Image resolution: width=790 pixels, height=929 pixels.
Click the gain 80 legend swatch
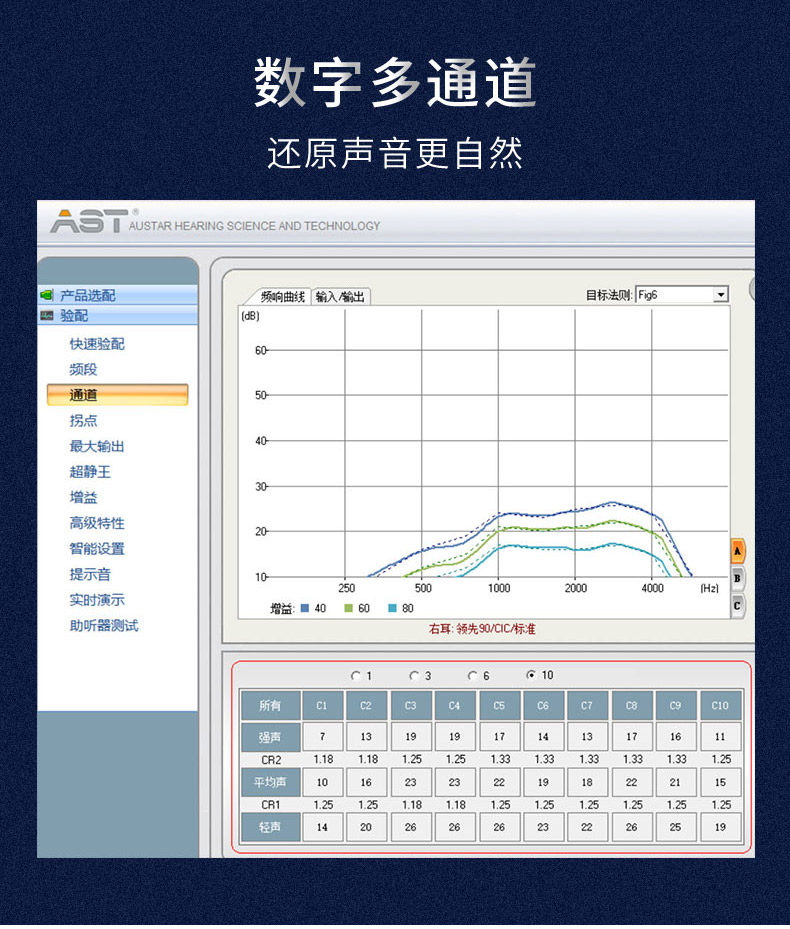pyautogui.click(x=392, y=608)
